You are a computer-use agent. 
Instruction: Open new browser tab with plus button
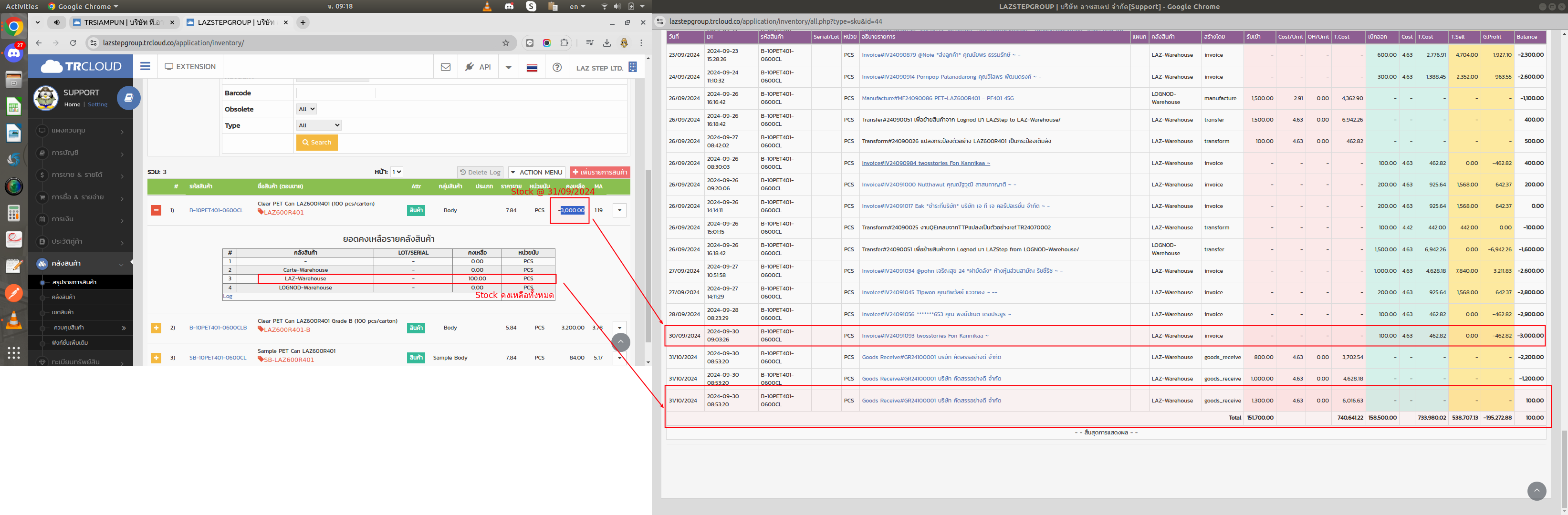point(303,22)
